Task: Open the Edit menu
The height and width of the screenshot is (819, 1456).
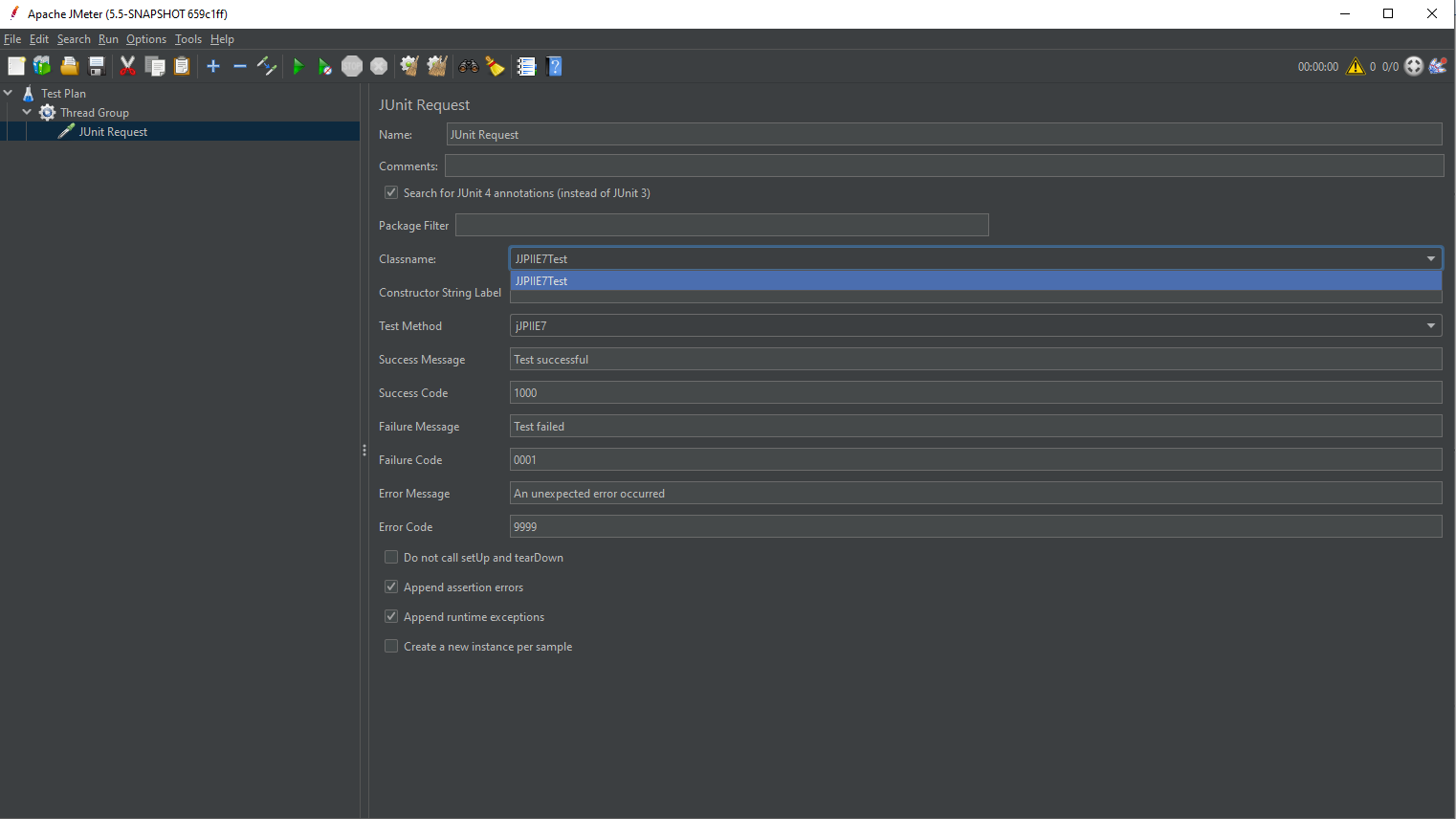Action: coord(38,39)
